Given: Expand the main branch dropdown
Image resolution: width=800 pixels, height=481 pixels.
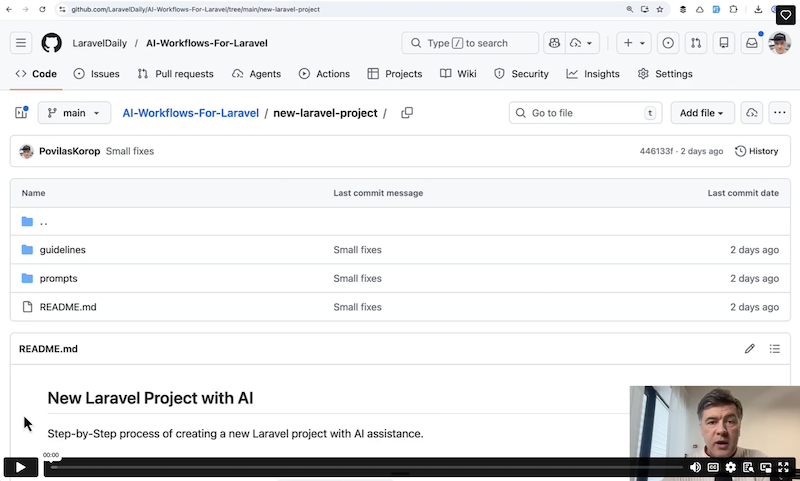Looking at the screenshot, I should coord(74,113).
